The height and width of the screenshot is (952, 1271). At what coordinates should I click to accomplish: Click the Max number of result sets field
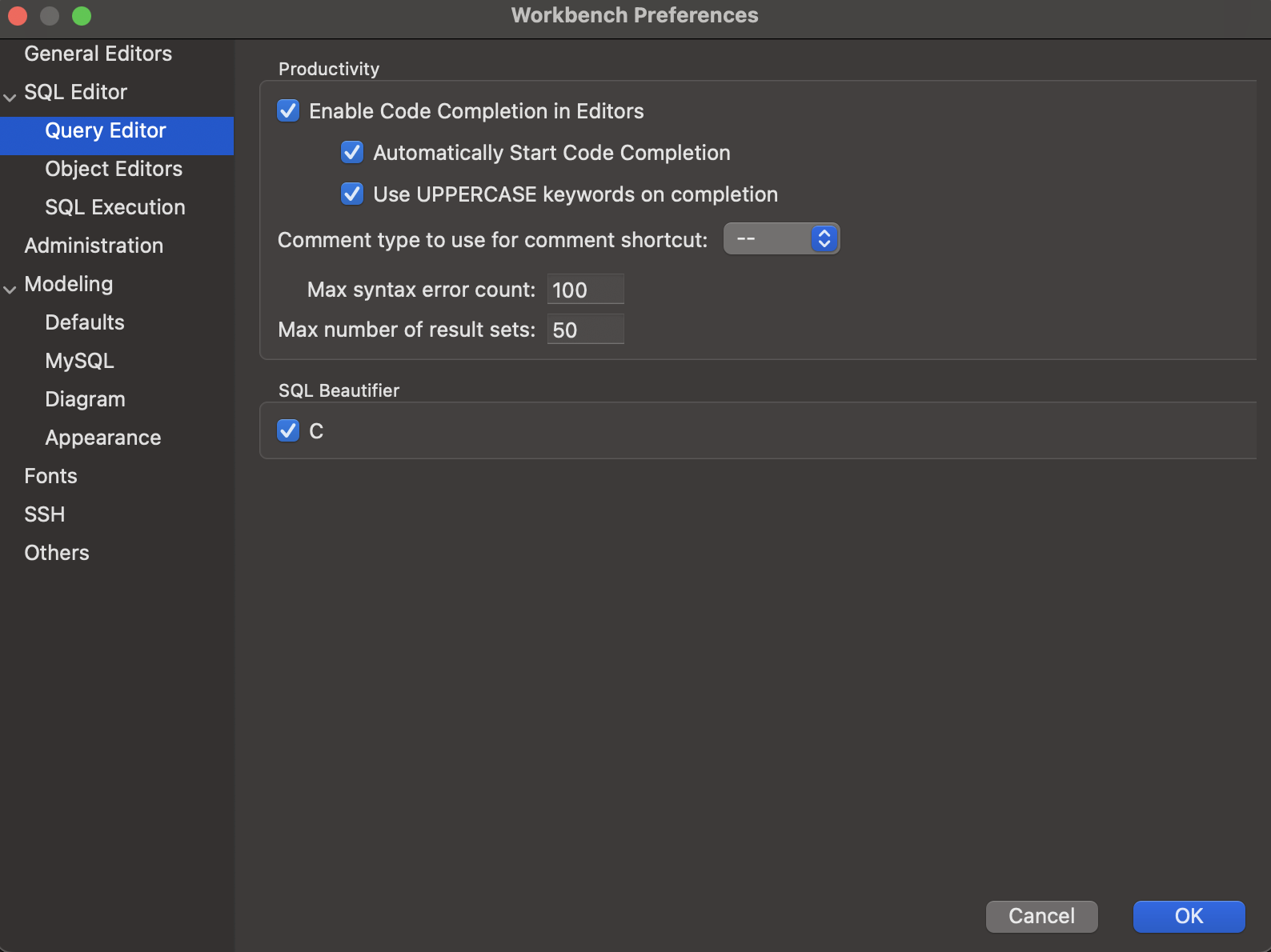click(586, 329)
